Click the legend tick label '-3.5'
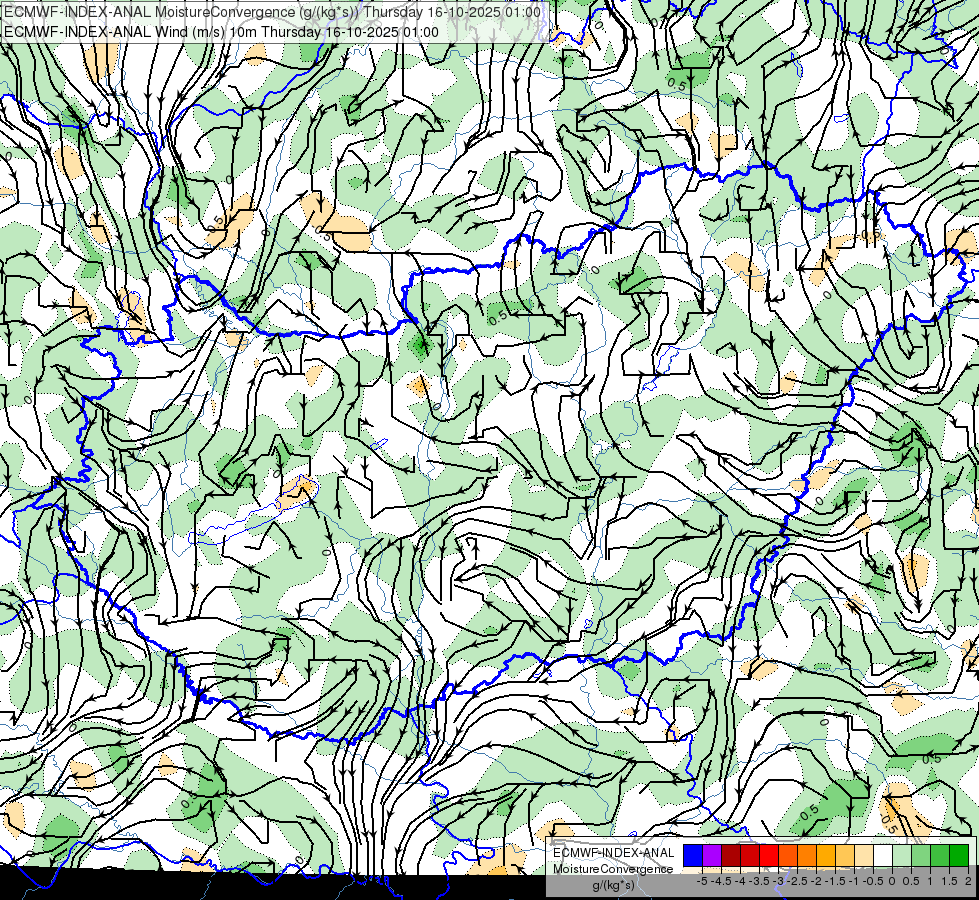Image resolution: width=979 pixels, height=900 pixels. [759, 881]
